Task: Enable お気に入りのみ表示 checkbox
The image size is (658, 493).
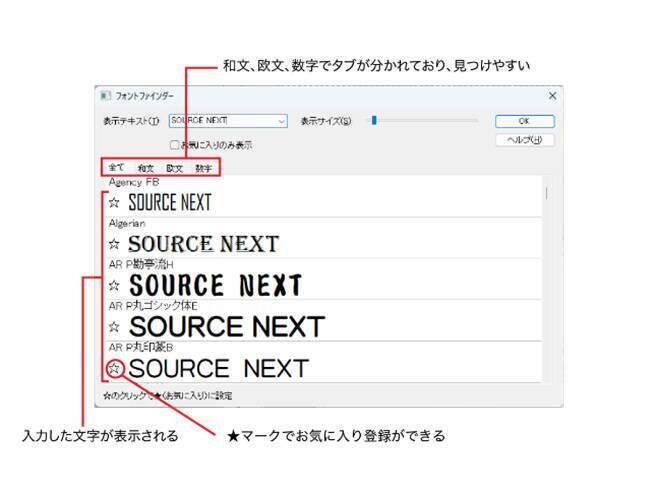Action: point(174,145)
